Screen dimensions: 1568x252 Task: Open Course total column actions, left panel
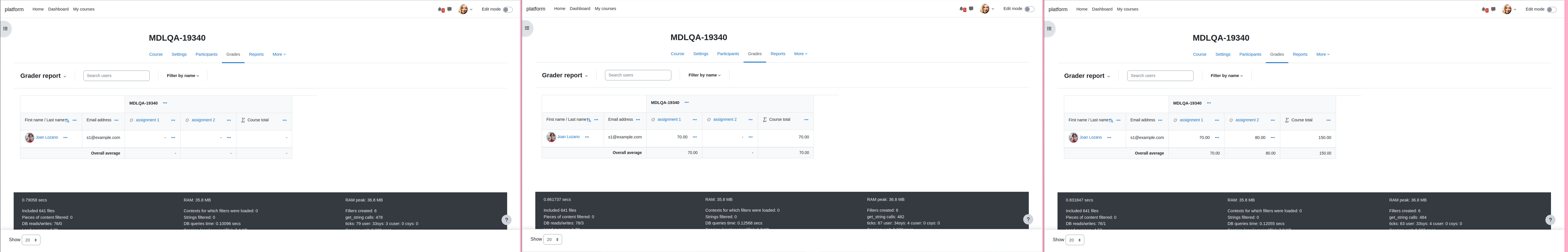[284, 120]
